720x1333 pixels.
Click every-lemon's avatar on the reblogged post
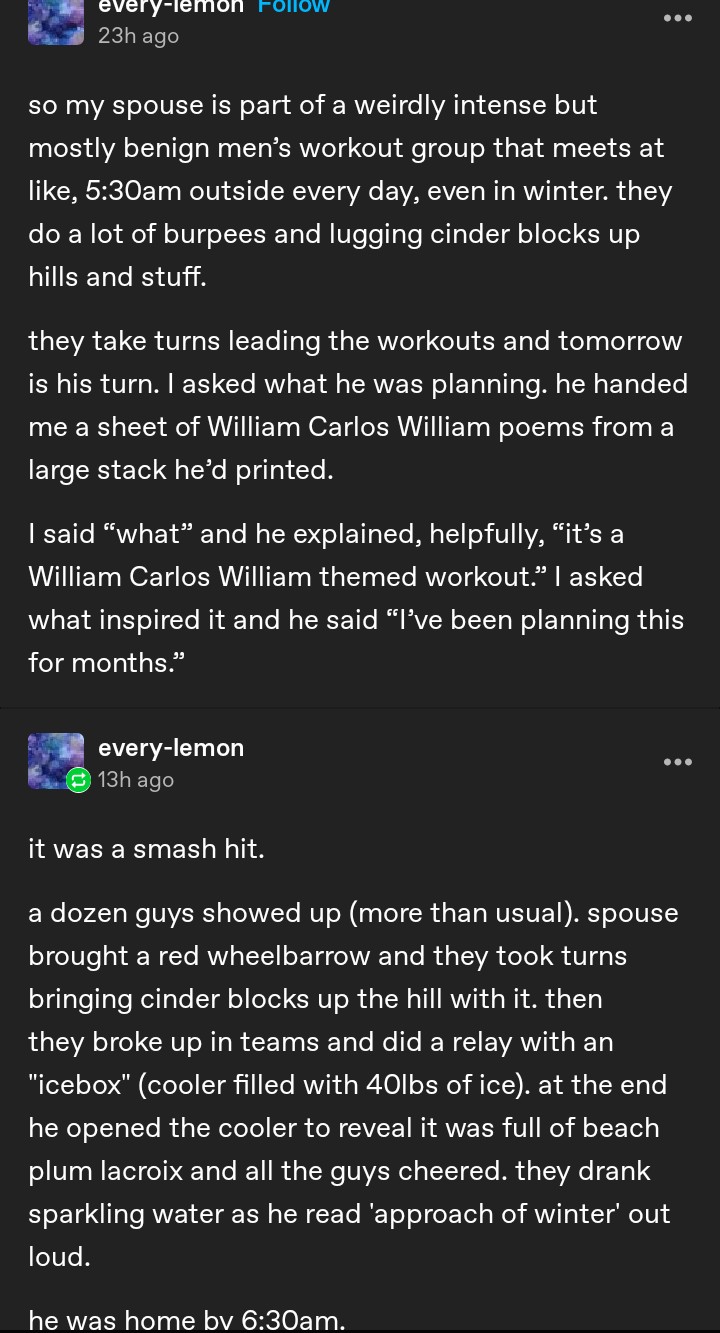click(56, 761)
